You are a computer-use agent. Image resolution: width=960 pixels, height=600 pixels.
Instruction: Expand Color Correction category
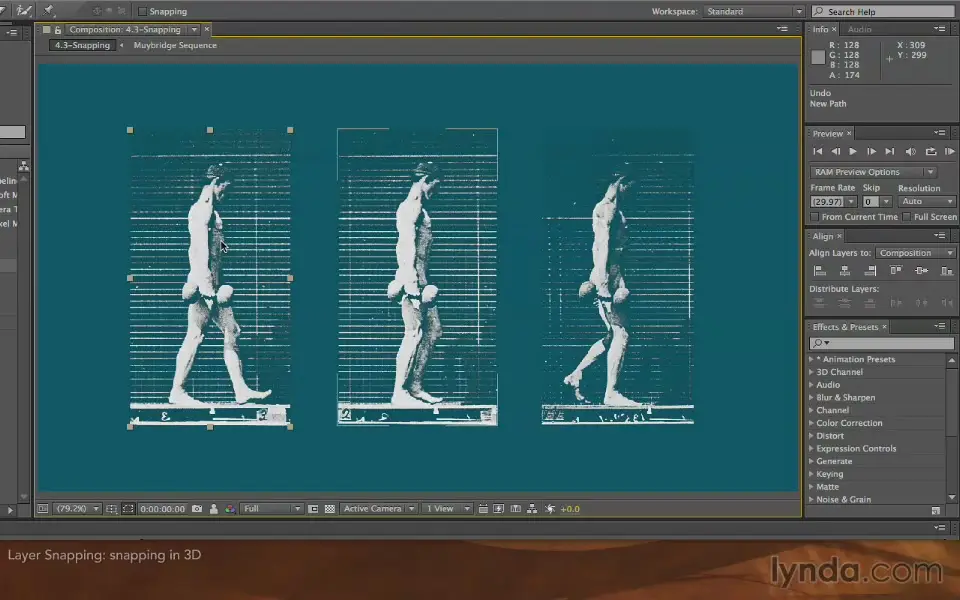[811, 423]
